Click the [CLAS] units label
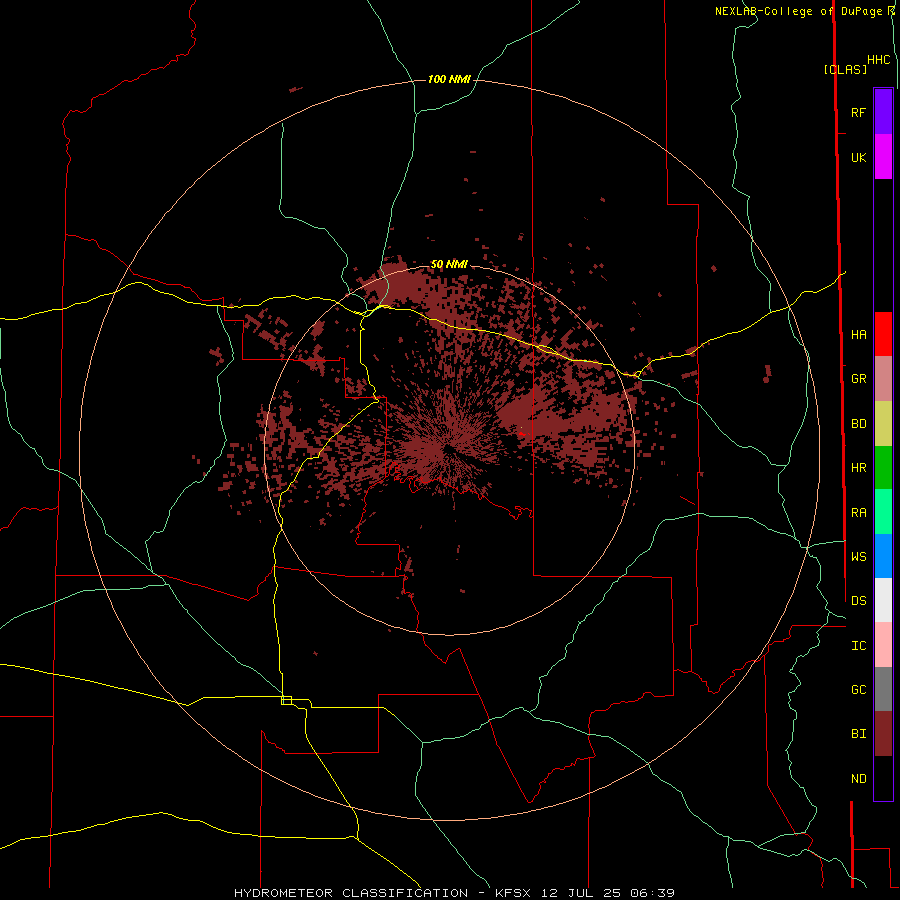 [845, 69]
